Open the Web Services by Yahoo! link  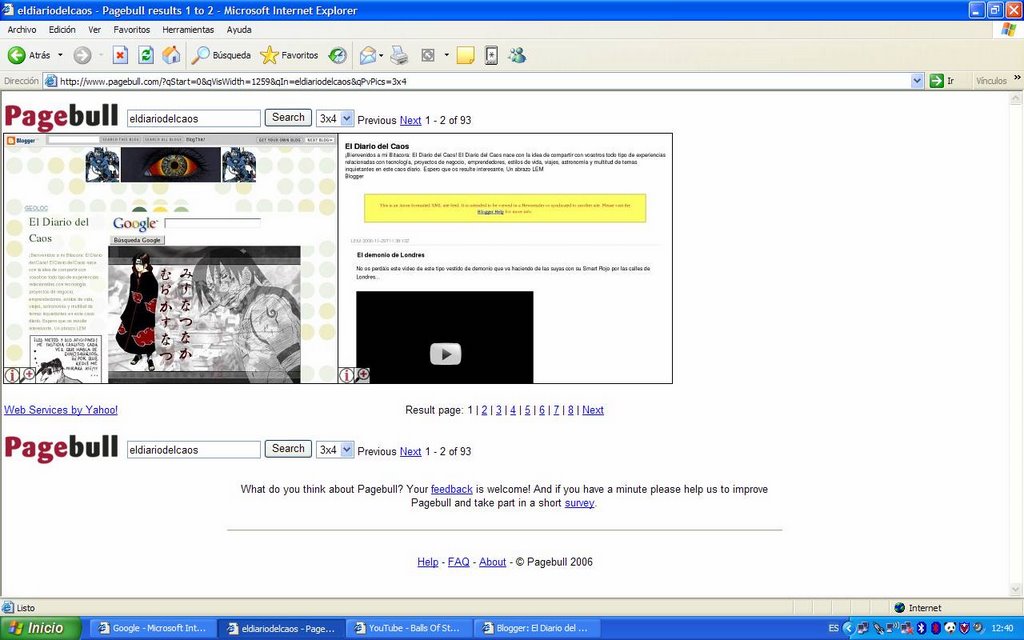61,410
